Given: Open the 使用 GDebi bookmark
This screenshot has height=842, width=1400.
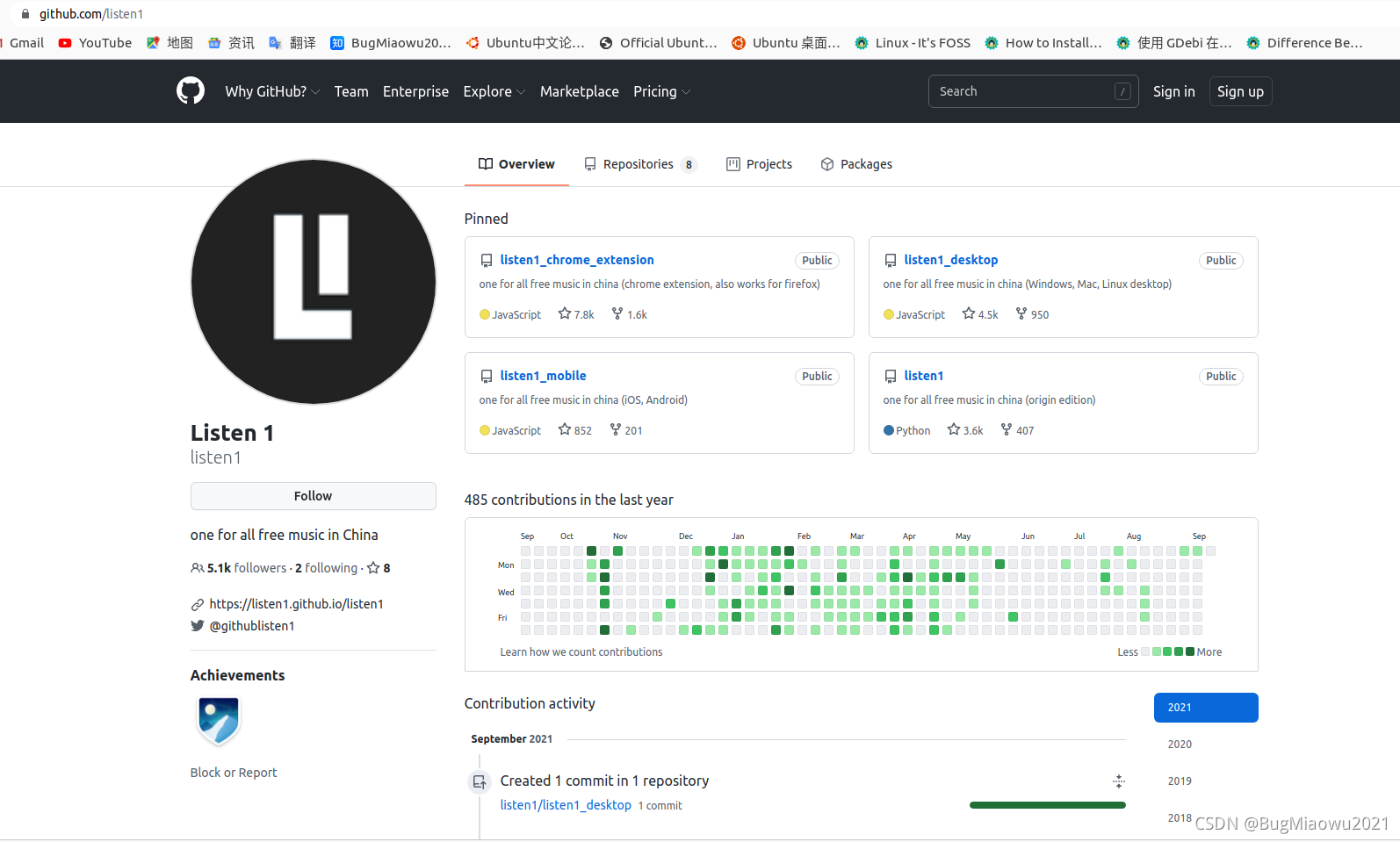Looking at the screenshot, I should tap(1174, 42).
